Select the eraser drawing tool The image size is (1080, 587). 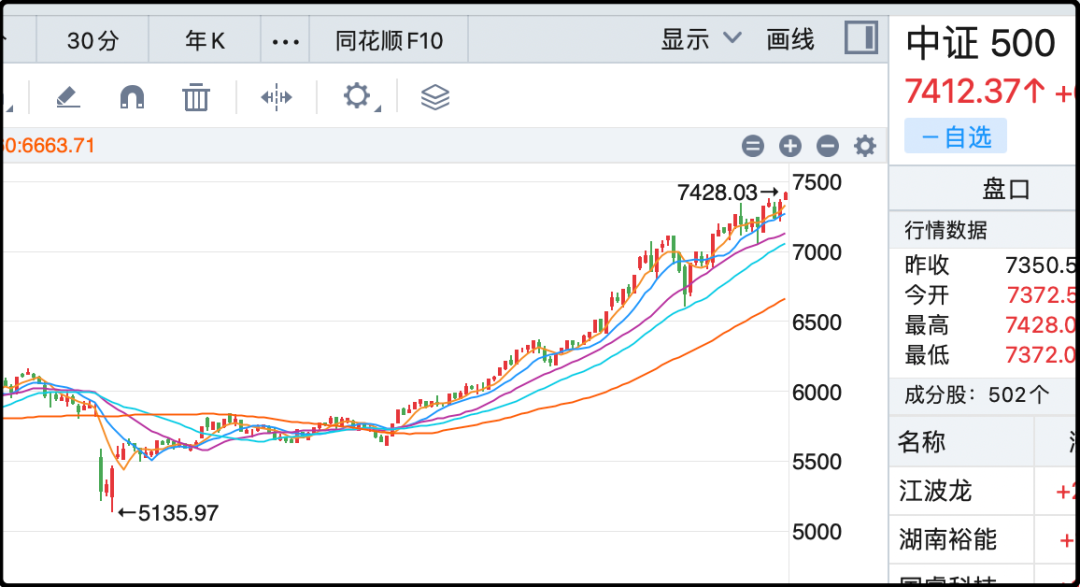(x=68, y=97)
